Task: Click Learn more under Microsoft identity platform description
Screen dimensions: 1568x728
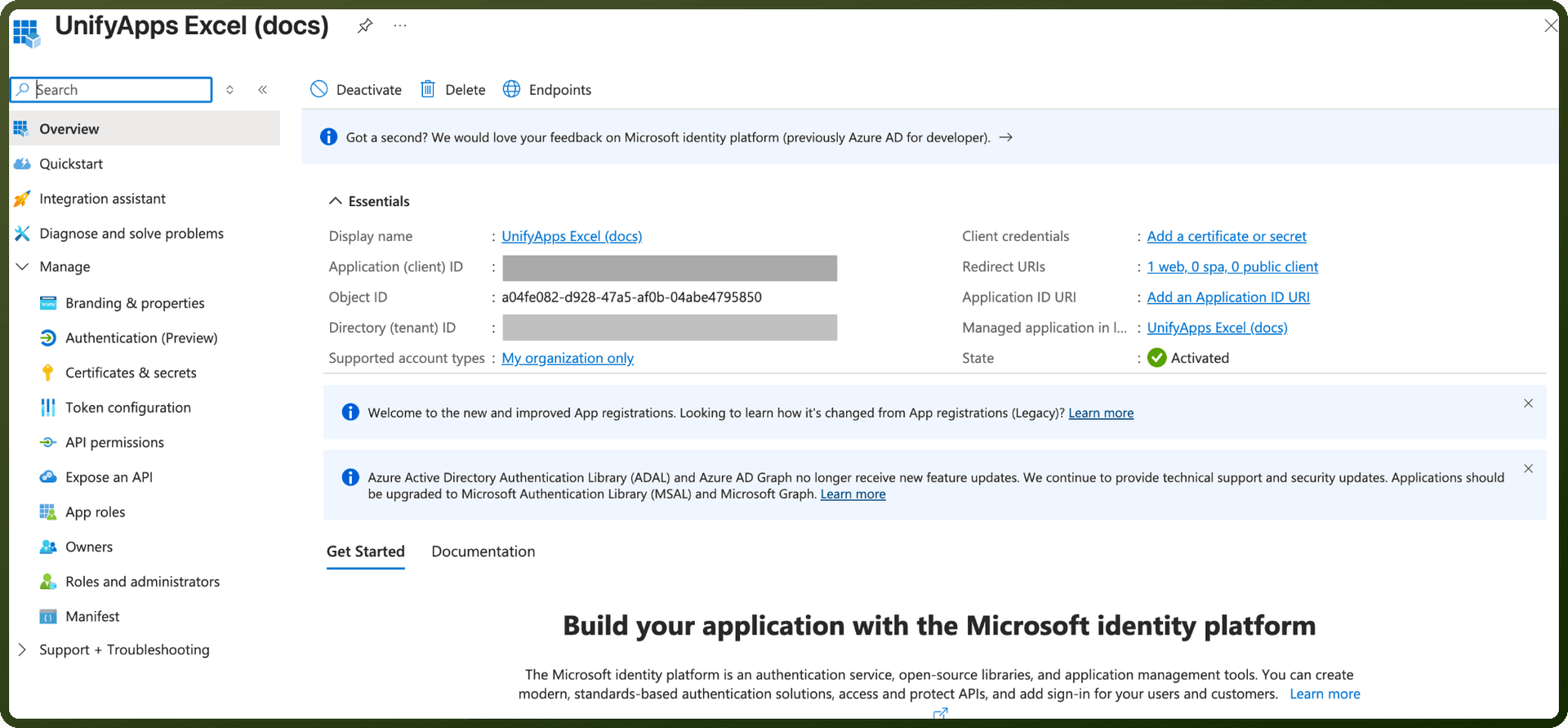Action: pyautogui.click(x=1325, y=694)
